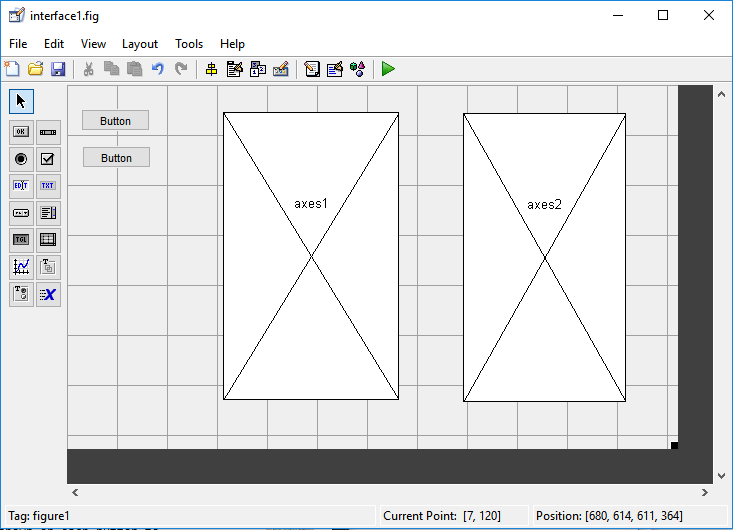
Task: Open a figure with the folder icon
Action: (x=35, y=69)
